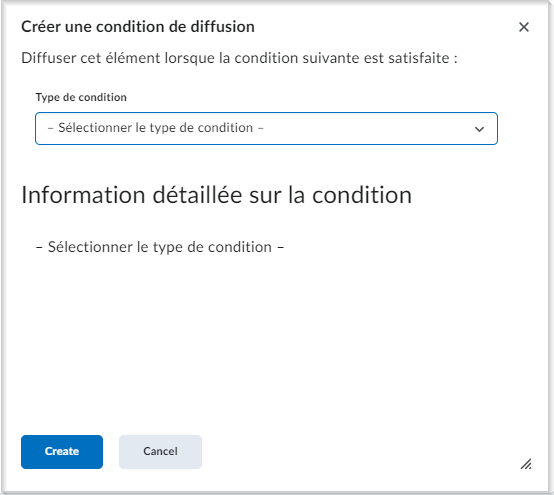Click the word "Créer" in the dialog title
Viewport: 554px width, 495px height.
point(41,27)
